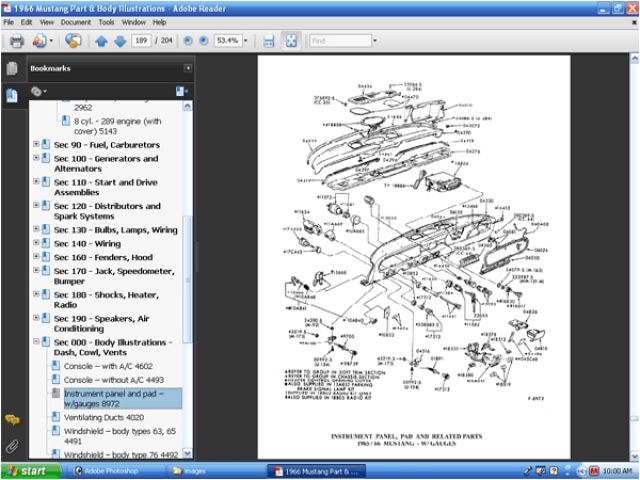Screen dimensions: 640x480
Task: Go to next page with down arrow
Action: pos(120,41)
